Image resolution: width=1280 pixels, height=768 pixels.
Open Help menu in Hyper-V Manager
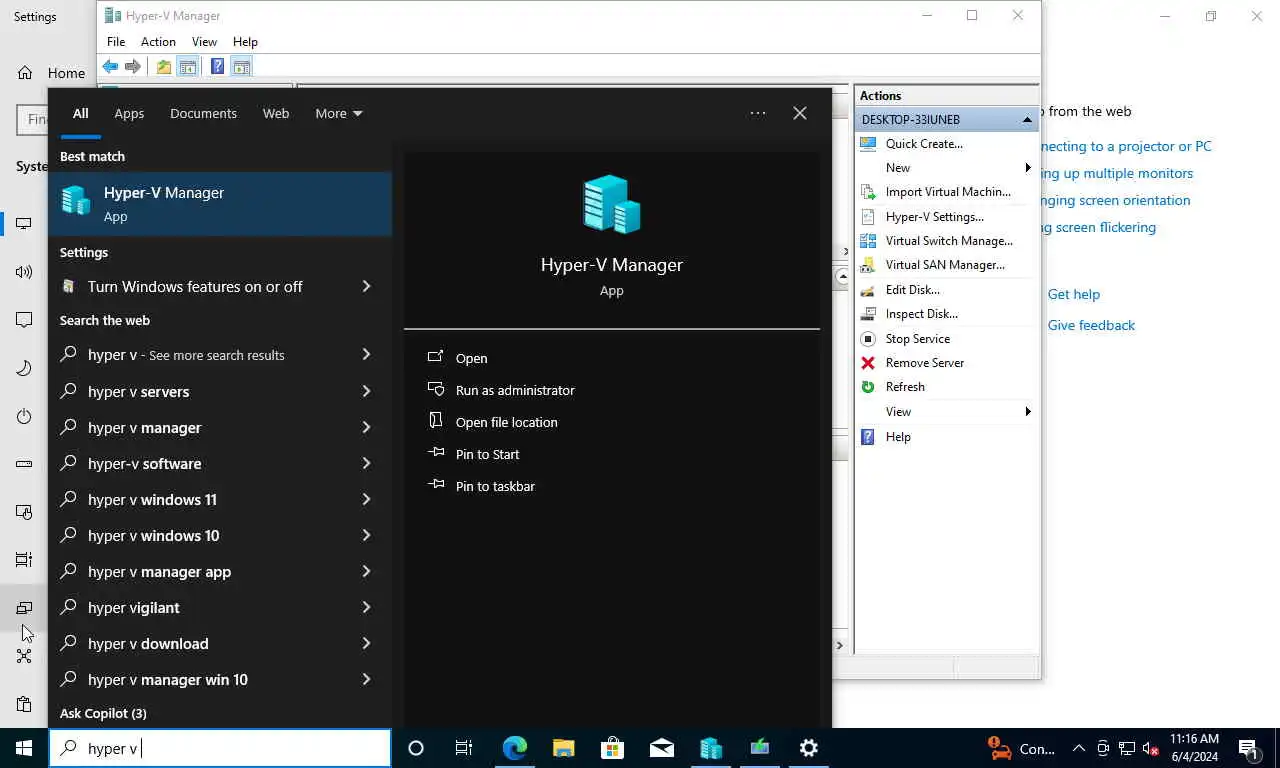(245, 42)
